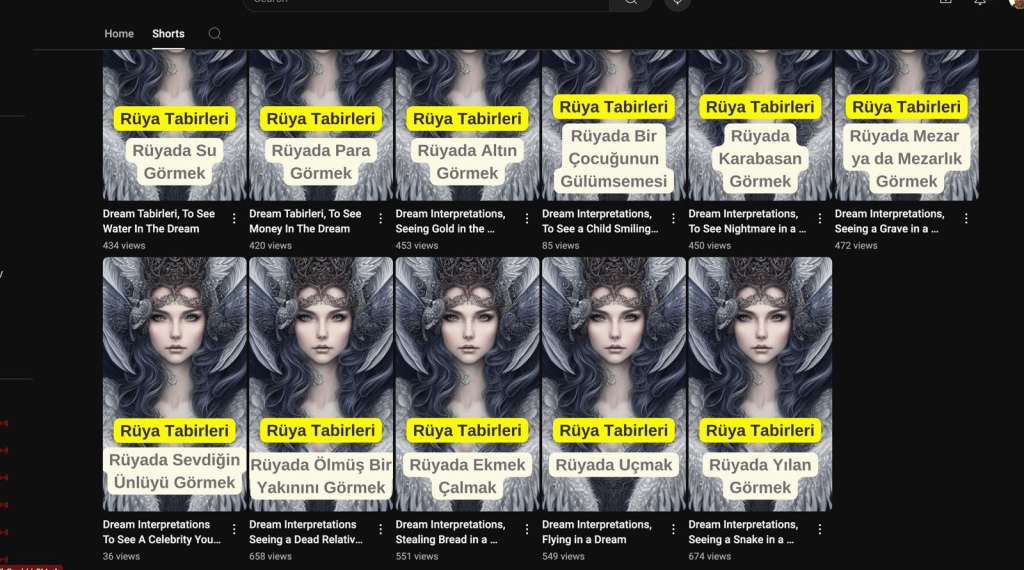Click the '551 views' text
Viewport: 1024px width, 570px height.
[417, 556]
